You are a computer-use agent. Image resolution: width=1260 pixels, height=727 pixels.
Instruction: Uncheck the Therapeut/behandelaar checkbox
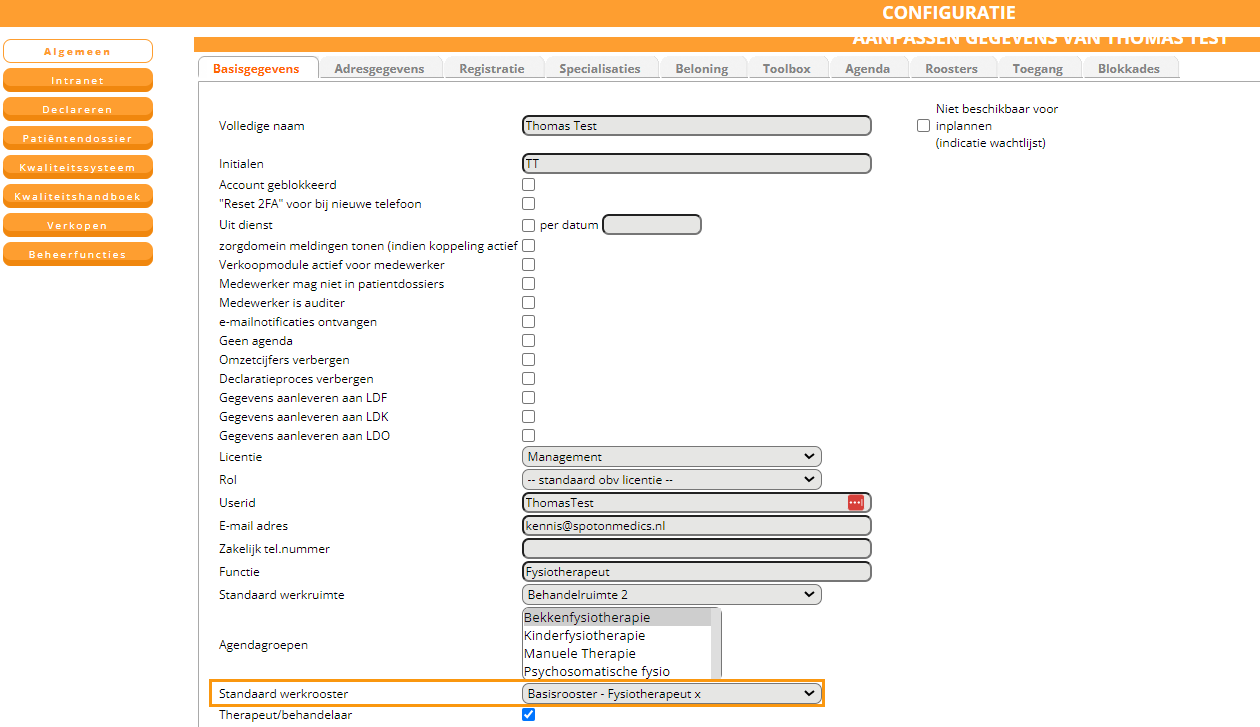pos(529,715)
